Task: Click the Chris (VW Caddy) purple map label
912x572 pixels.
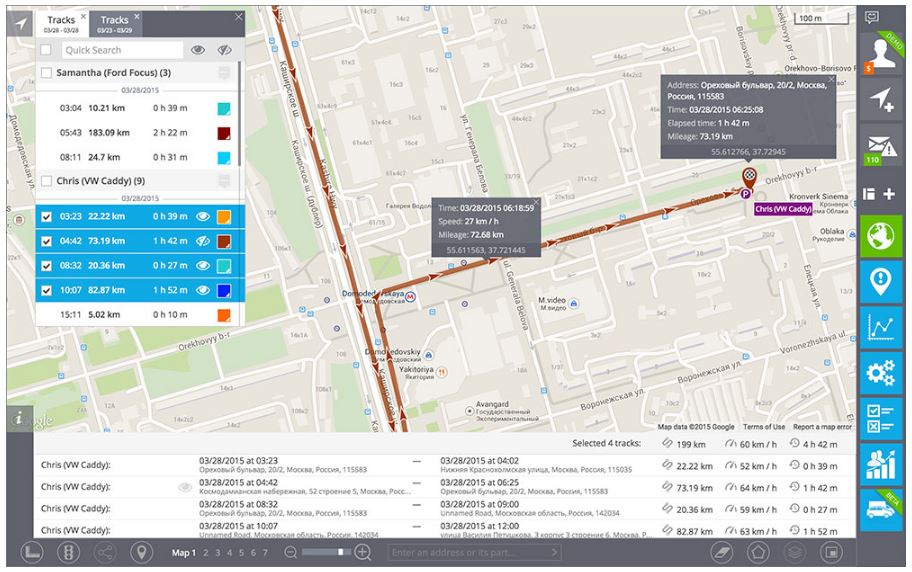Action: [783, 209]
